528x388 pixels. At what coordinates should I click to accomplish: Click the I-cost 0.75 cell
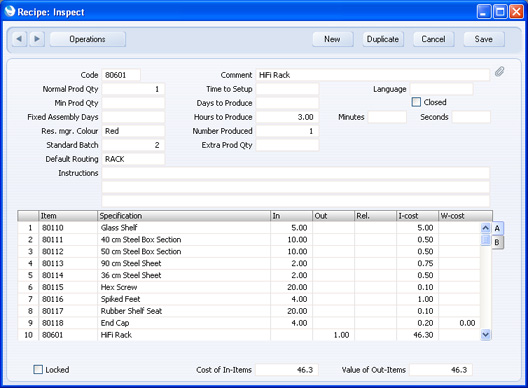(418, 264)
